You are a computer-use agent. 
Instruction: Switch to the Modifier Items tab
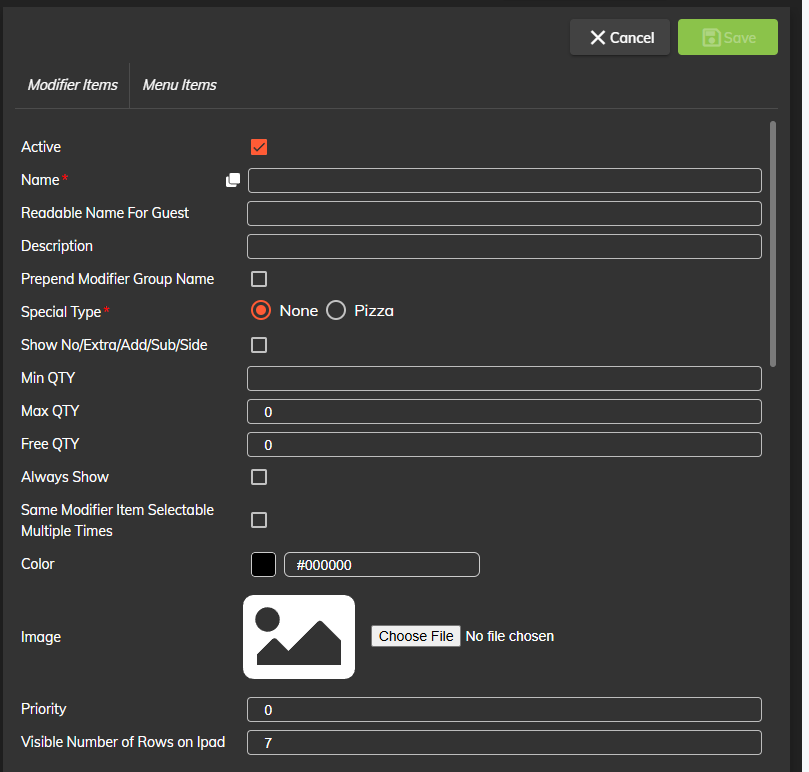pyautogui.click(x=72, y=85)
